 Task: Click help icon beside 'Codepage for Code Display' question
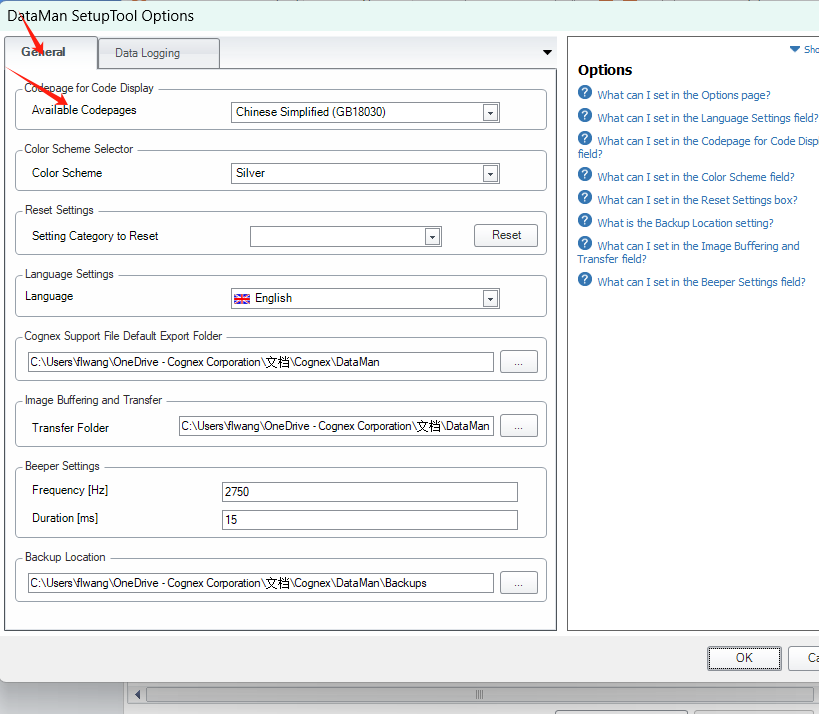click(x=585, y=138)
